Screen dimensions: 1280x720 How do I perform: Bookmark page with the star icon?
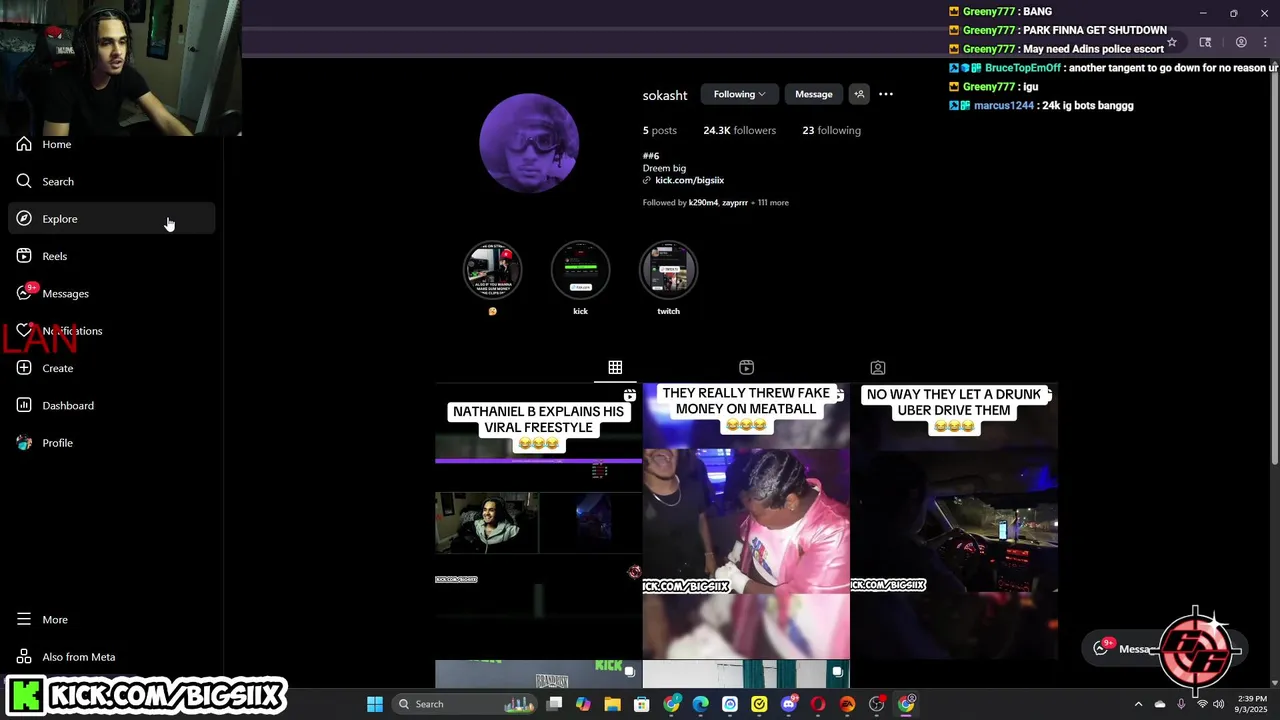[1172, 42]
